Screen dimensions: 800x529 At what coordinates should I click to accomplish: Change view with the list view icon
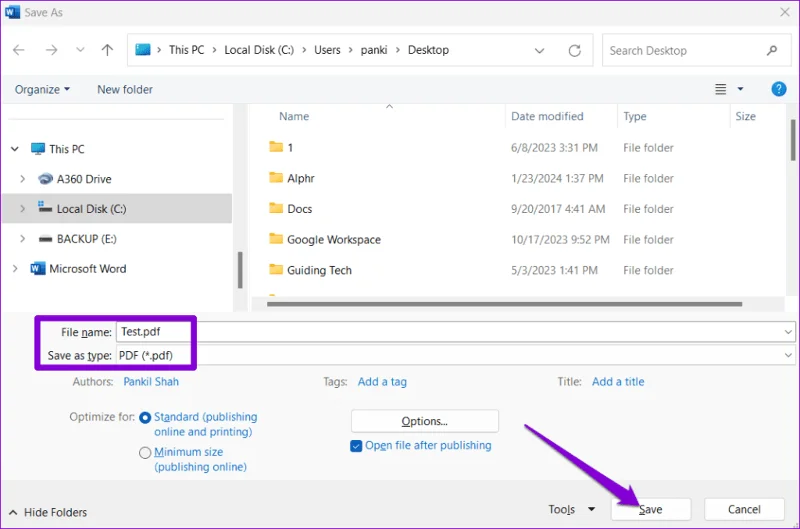720,89
